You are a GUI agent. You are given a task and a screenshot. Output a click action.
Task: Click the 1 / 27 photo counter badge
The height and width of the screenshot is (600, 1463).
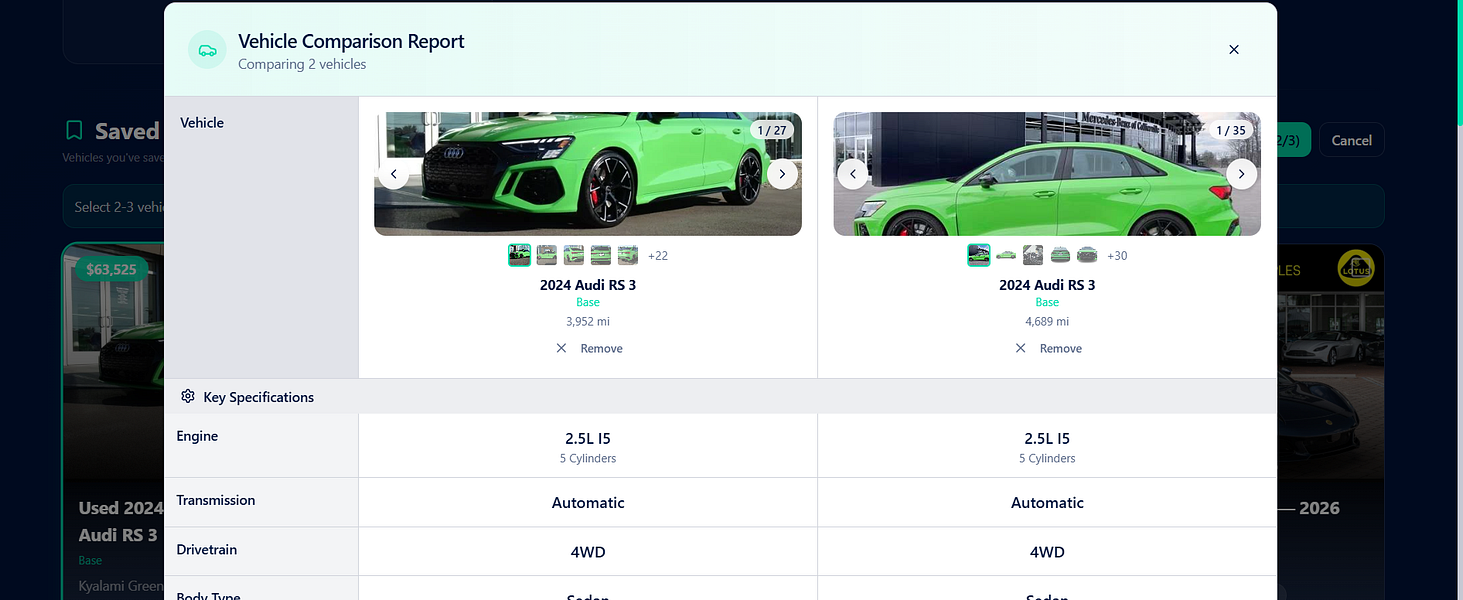(x=772, y=130)
